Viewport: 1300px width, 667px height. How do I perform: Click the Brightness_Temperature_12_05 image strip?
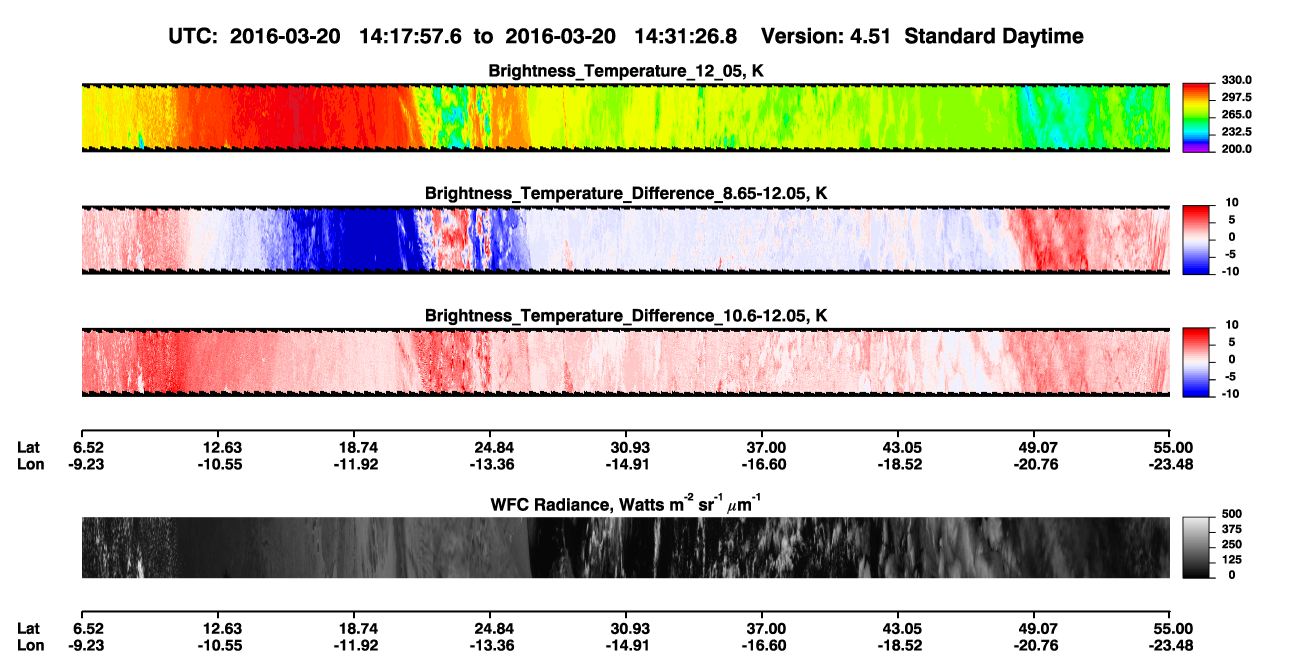pyautogui.click(x=625, y=117)
